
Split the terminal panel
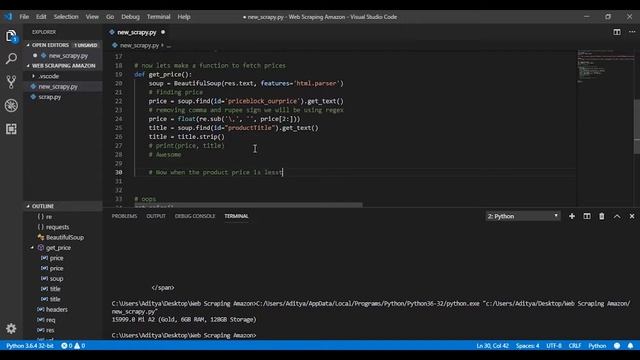click(587, 216)
